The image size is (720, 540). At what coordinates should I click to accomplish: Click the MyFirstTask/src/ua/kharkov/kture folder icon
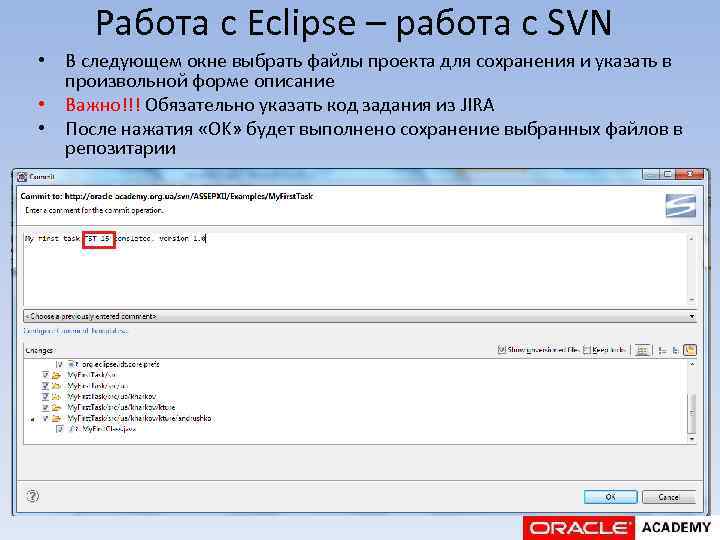56,407
